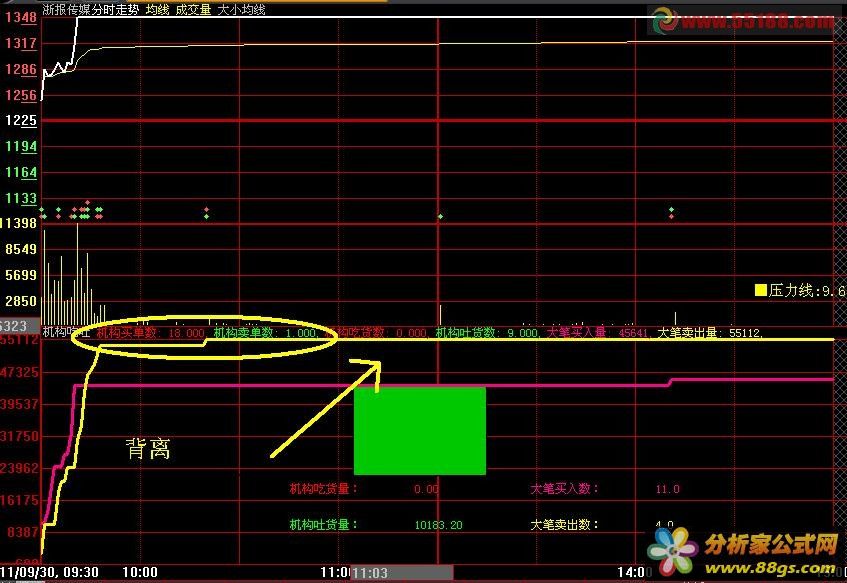Viewport: 847px width, 583px height.
Task: Select the large green rectangle annotation
Action: pos(420,431)
